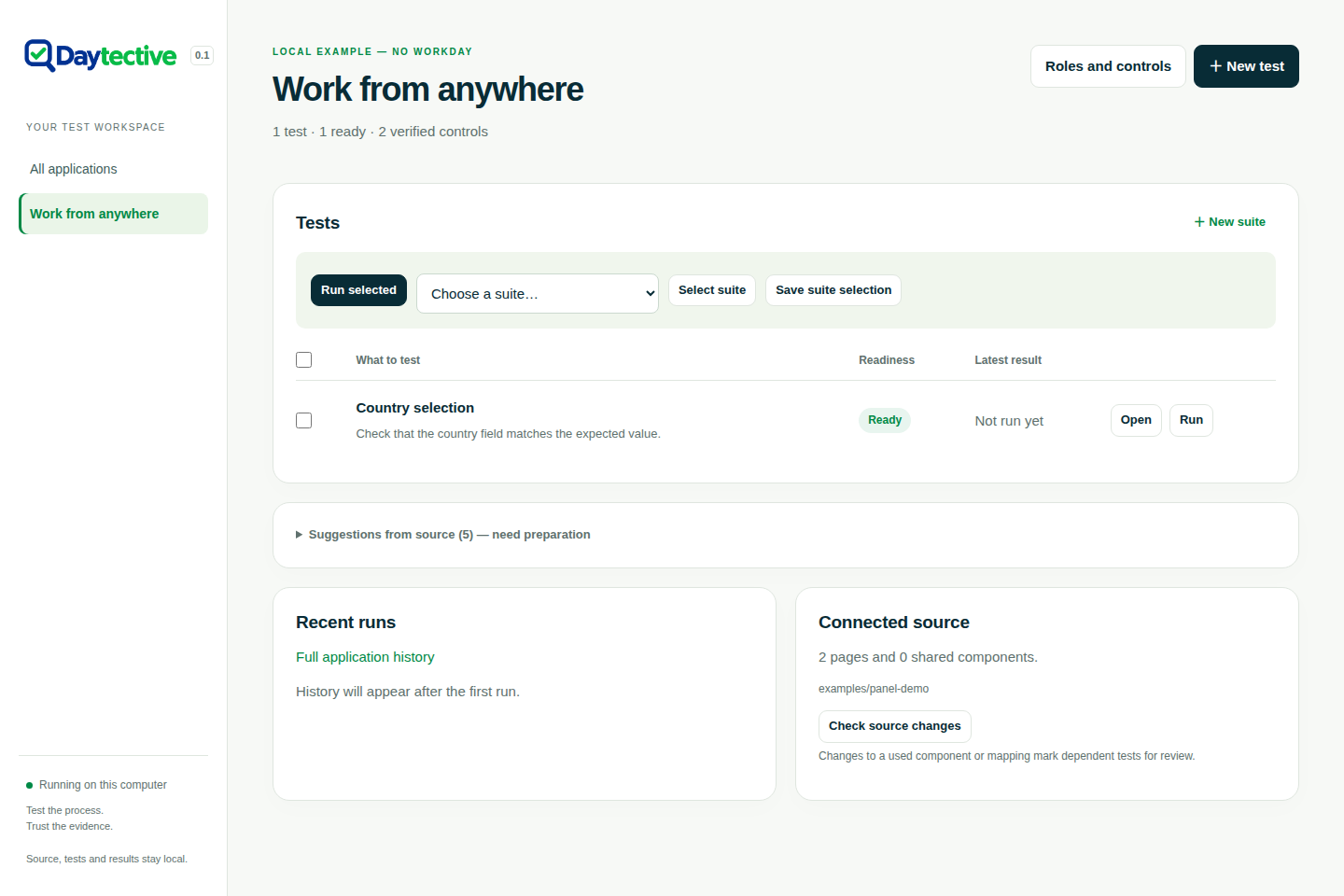Click the 0.1 version badge
This screenshot has height=896, width=1344.
point(202,55)
